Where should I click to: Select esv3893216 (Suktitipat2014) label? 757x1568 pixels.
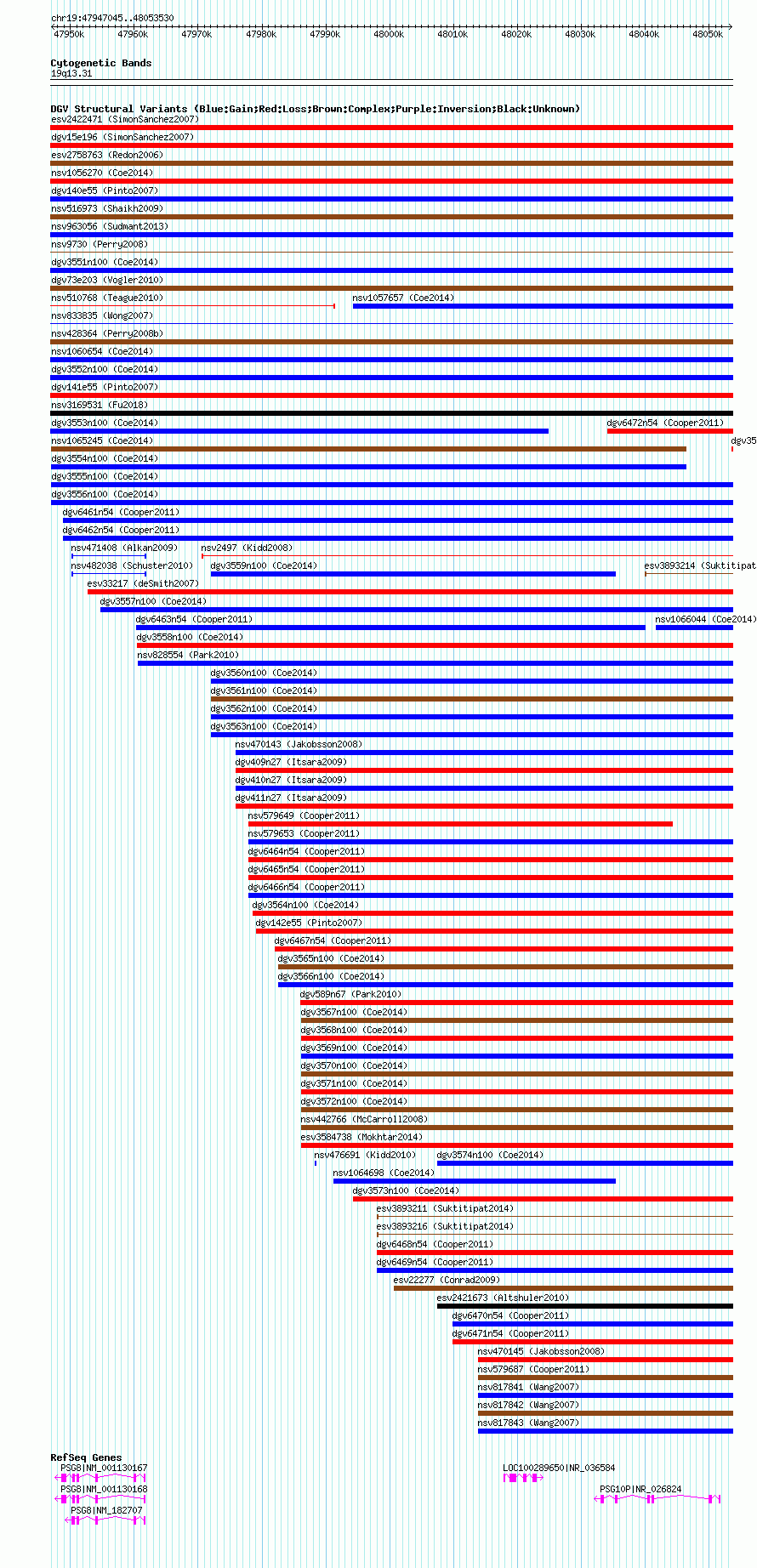pyautogui.click(x=446, y=1226)
